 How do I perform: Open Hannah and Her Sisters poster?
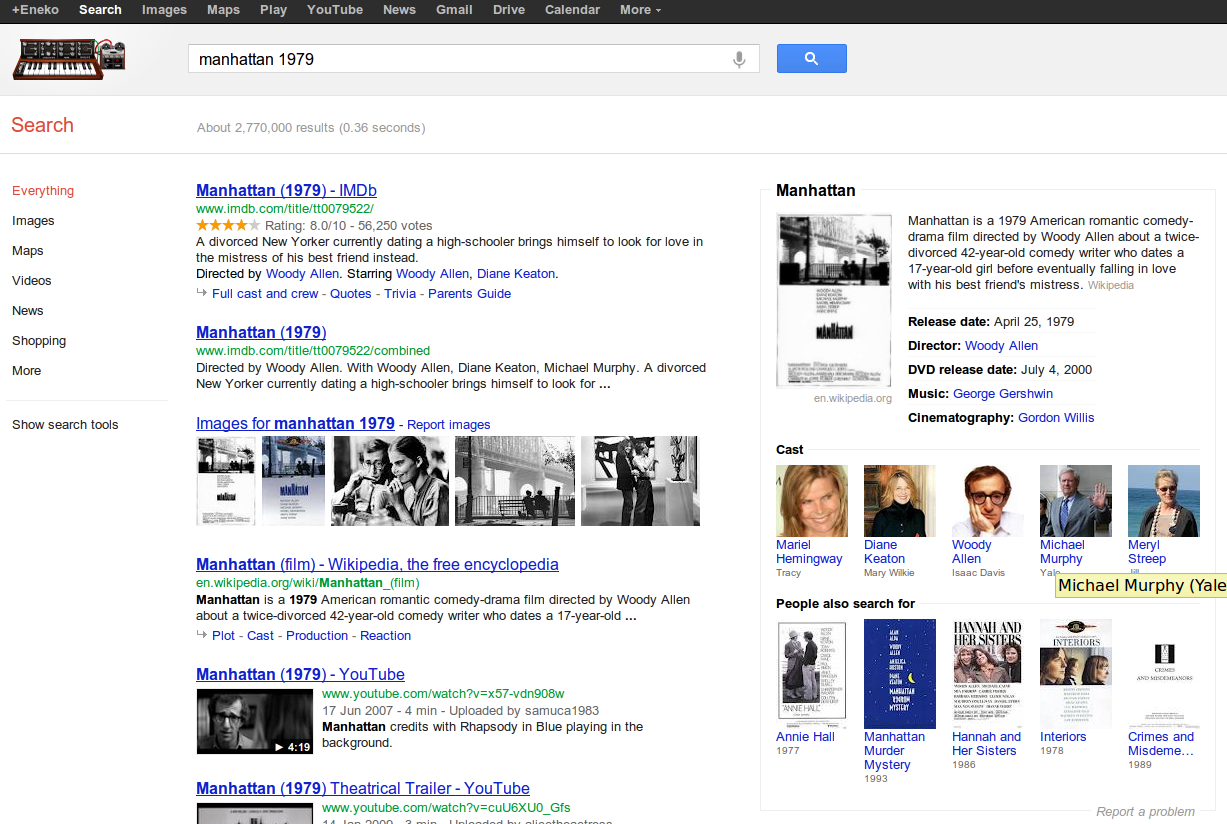pos(988,674)
